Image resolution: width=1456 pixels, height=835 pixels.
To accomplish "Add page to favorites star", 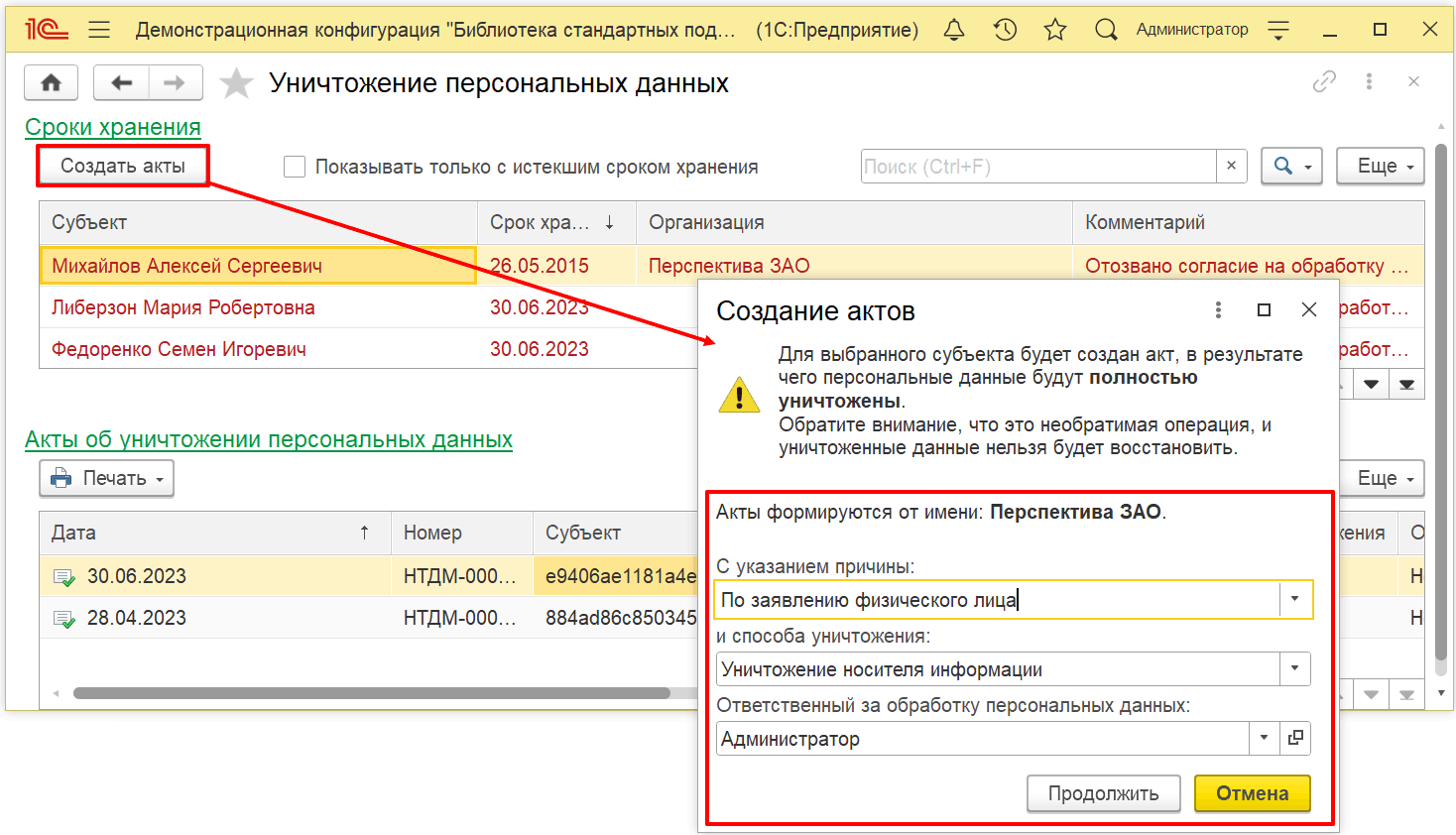I will coord(236,83).
